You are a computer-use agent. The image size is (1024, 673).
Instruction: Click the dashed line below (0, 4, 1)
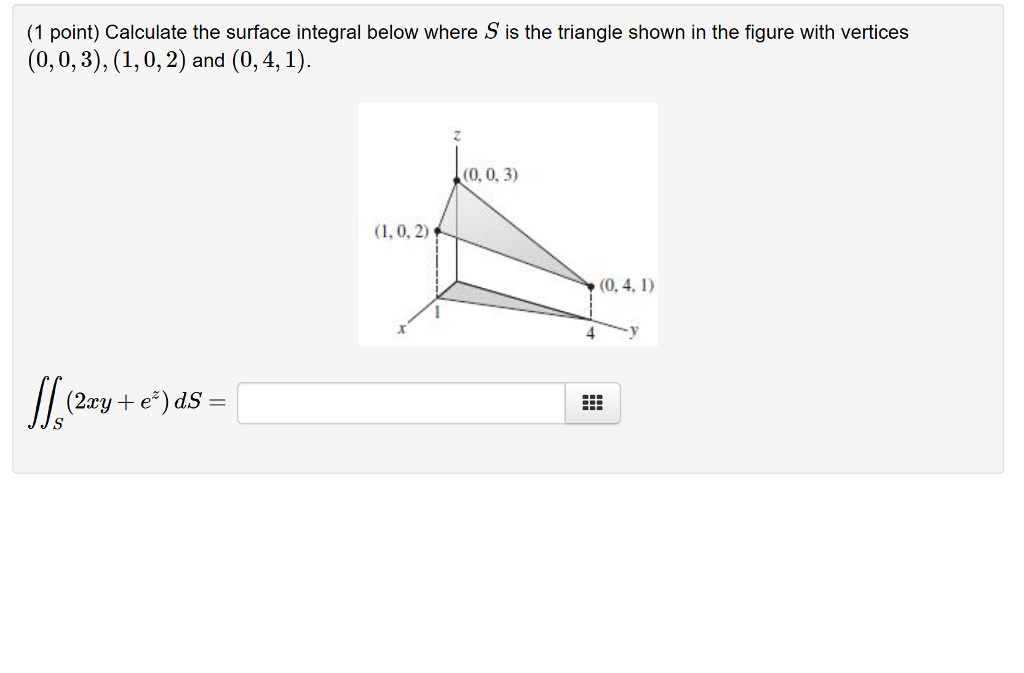tap(592, 305)
